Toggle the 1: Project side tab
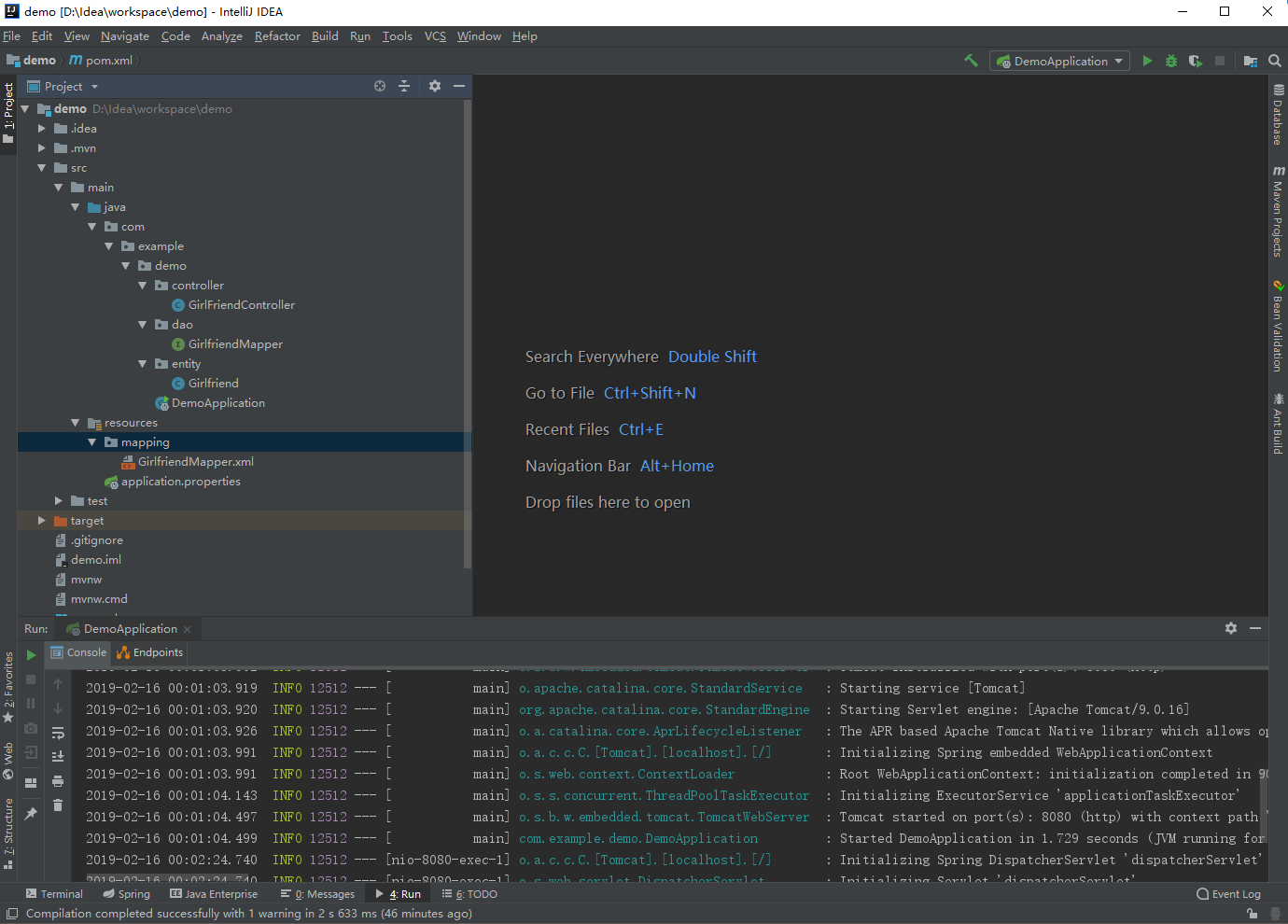This screenshot has width=1288, height=924. [8, 113]
